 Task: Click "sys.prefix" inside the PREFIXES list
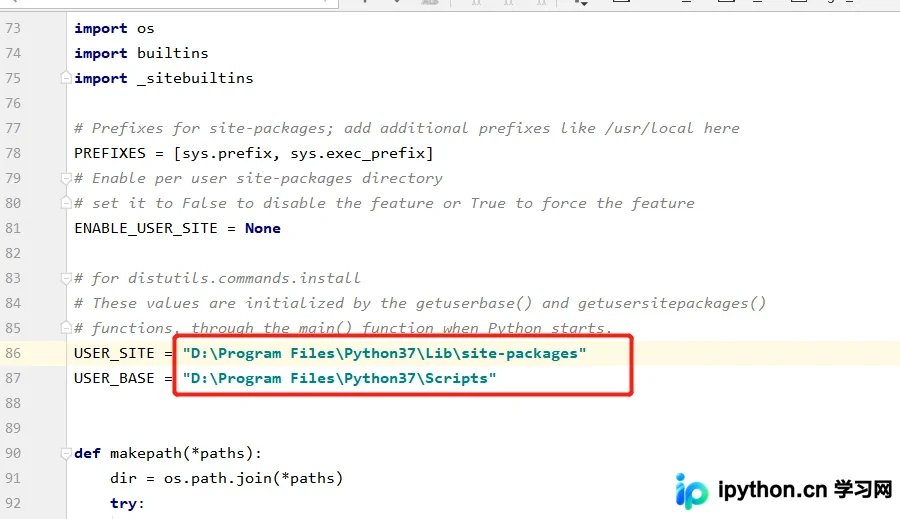(x=227, y=154)
